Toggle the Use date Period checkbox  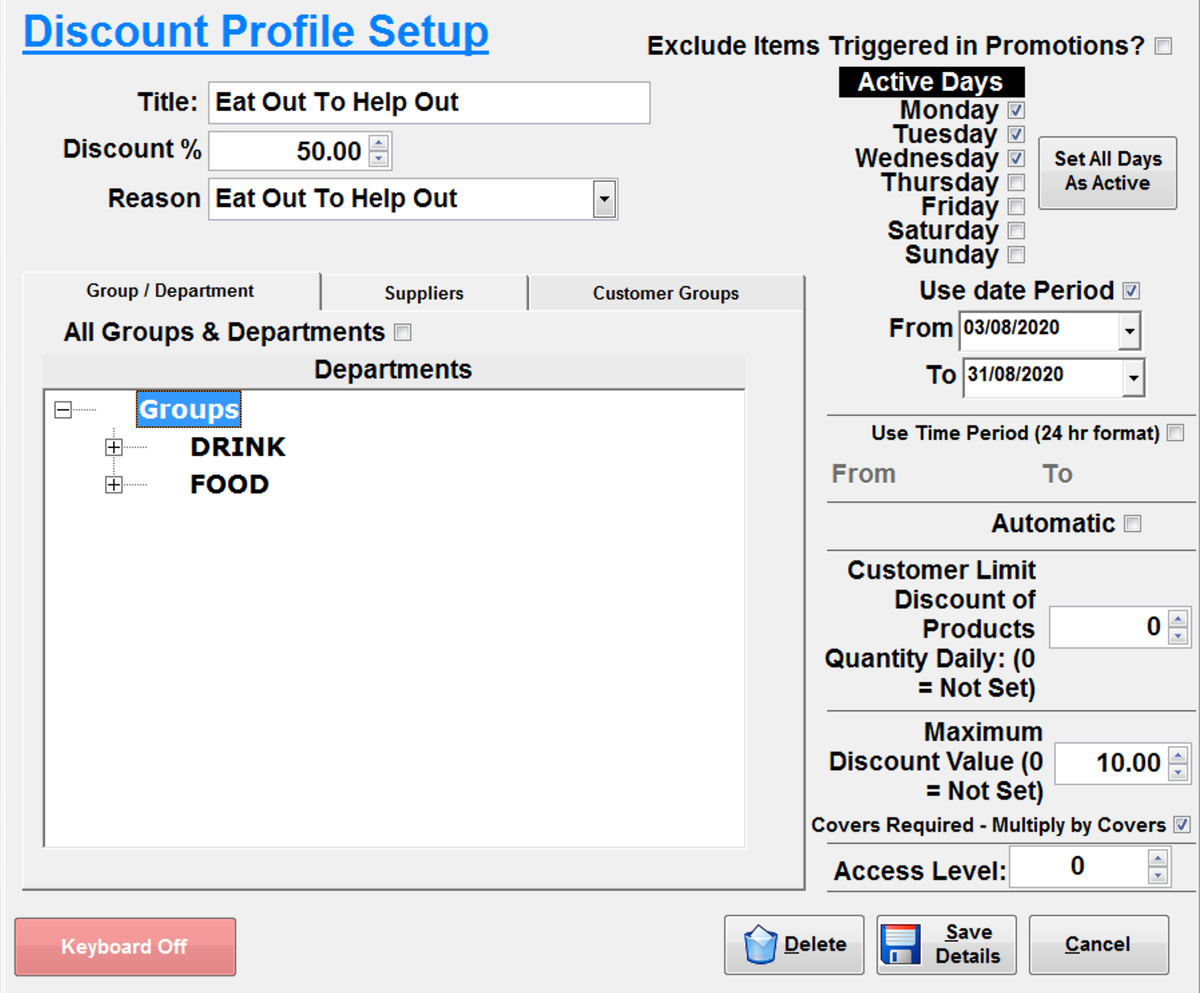point(1132,291)
